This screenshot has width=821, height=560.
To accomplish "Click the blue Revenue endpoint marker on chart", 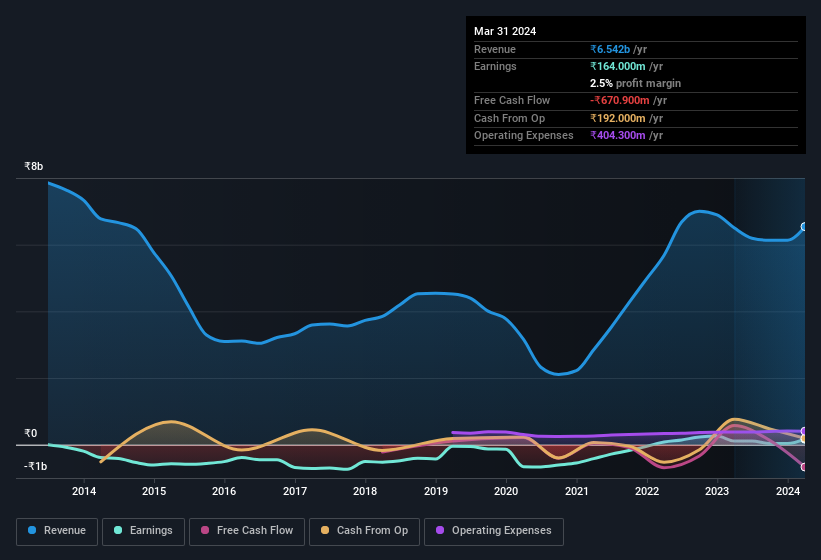I will click(804, 227).
